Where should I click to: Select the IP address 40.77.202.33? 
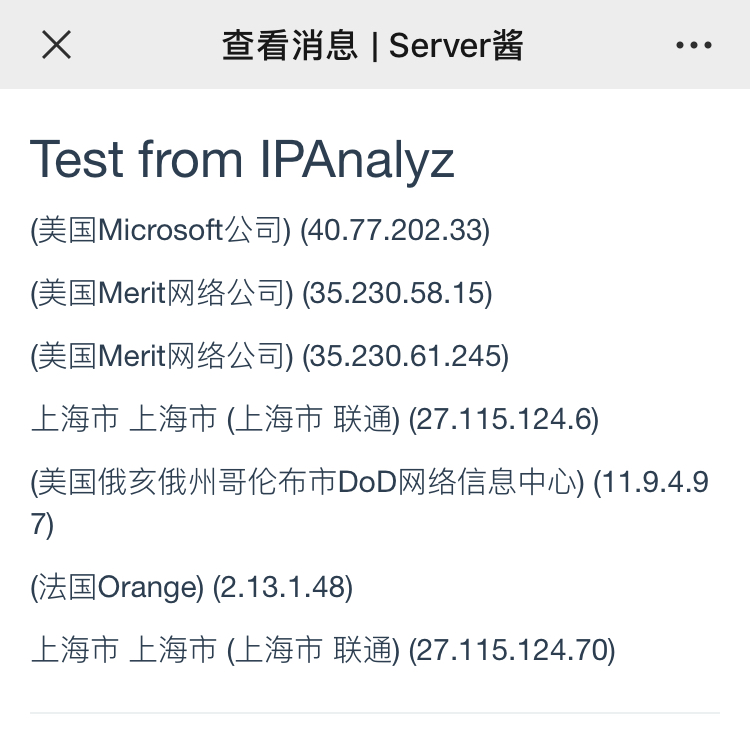tap(396, 231)
